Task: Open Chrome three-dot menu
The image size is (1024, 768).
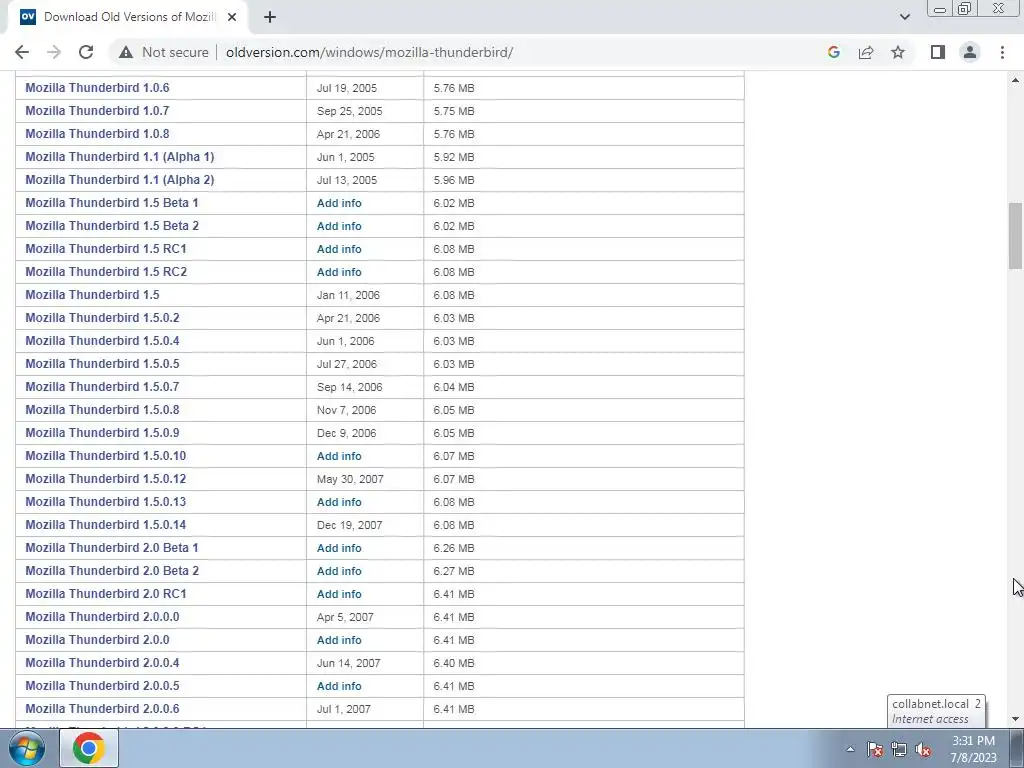Action: pyautogui.click(x=1002, y=52)
